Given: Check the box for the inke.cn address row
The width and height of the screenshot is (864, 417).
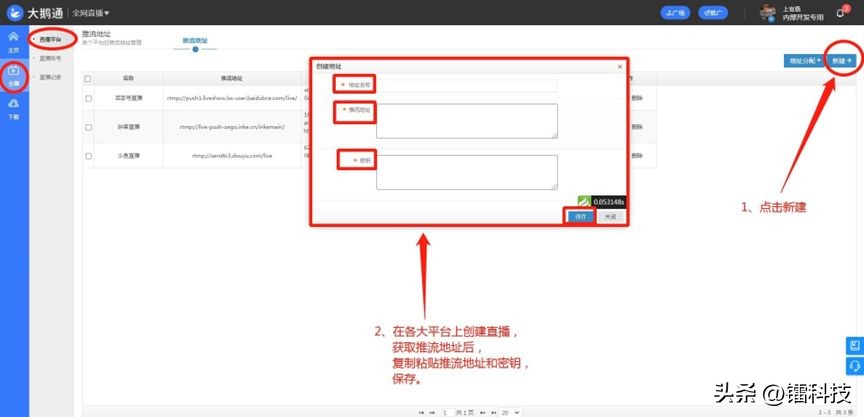Looking at the screenshot, I should tap(88, 127).
